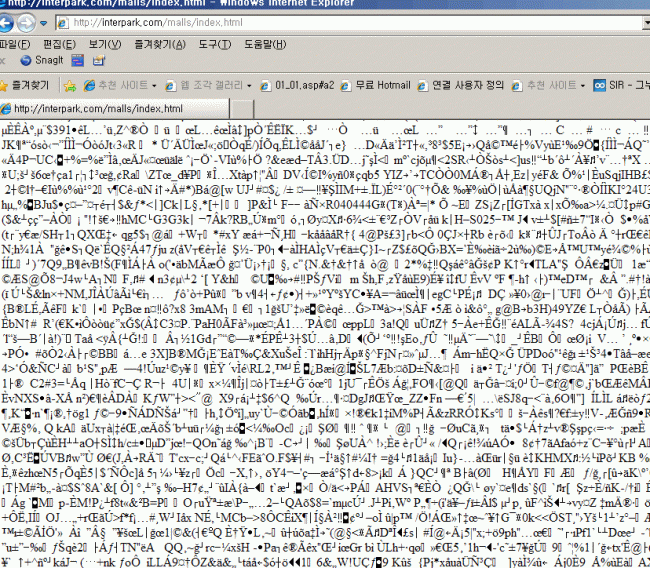The width and height of the screenshot is (650, 568).
Task: Open the 01_01.asp#a2 favorite link
Action: [297, 85]
